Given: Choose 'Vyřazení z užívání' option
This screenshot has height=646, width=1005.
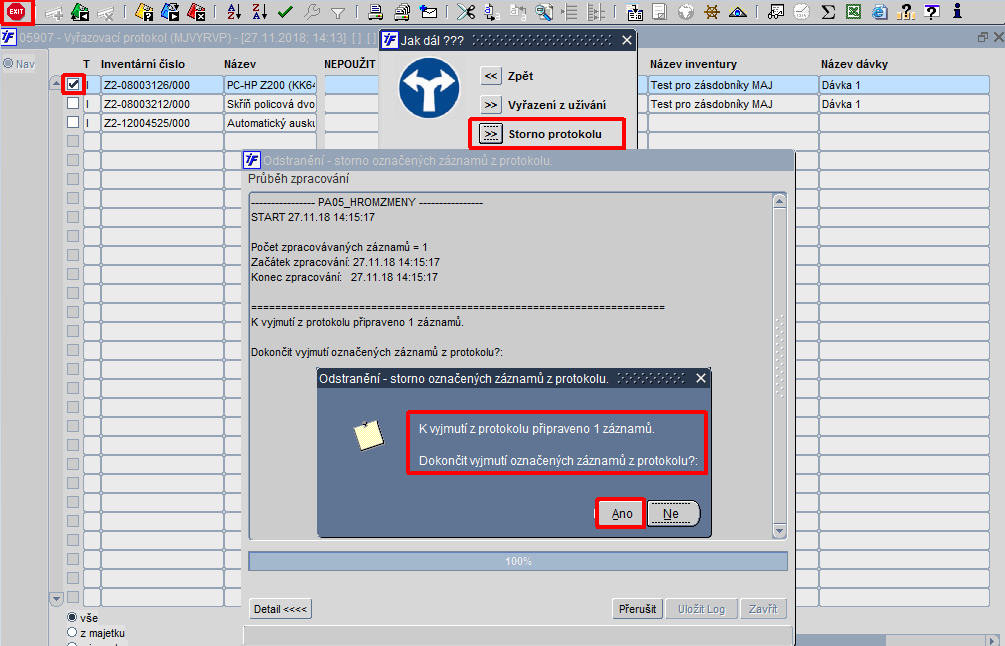Looking at the screenshot, I should [491, 104].
